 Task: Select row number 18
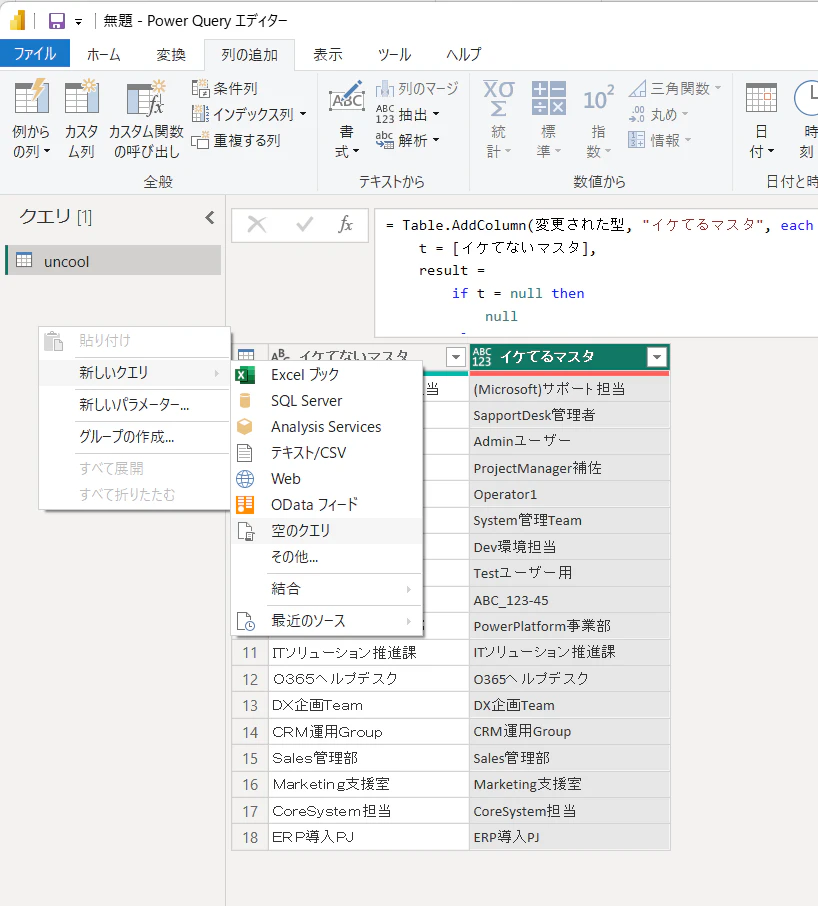250,837
